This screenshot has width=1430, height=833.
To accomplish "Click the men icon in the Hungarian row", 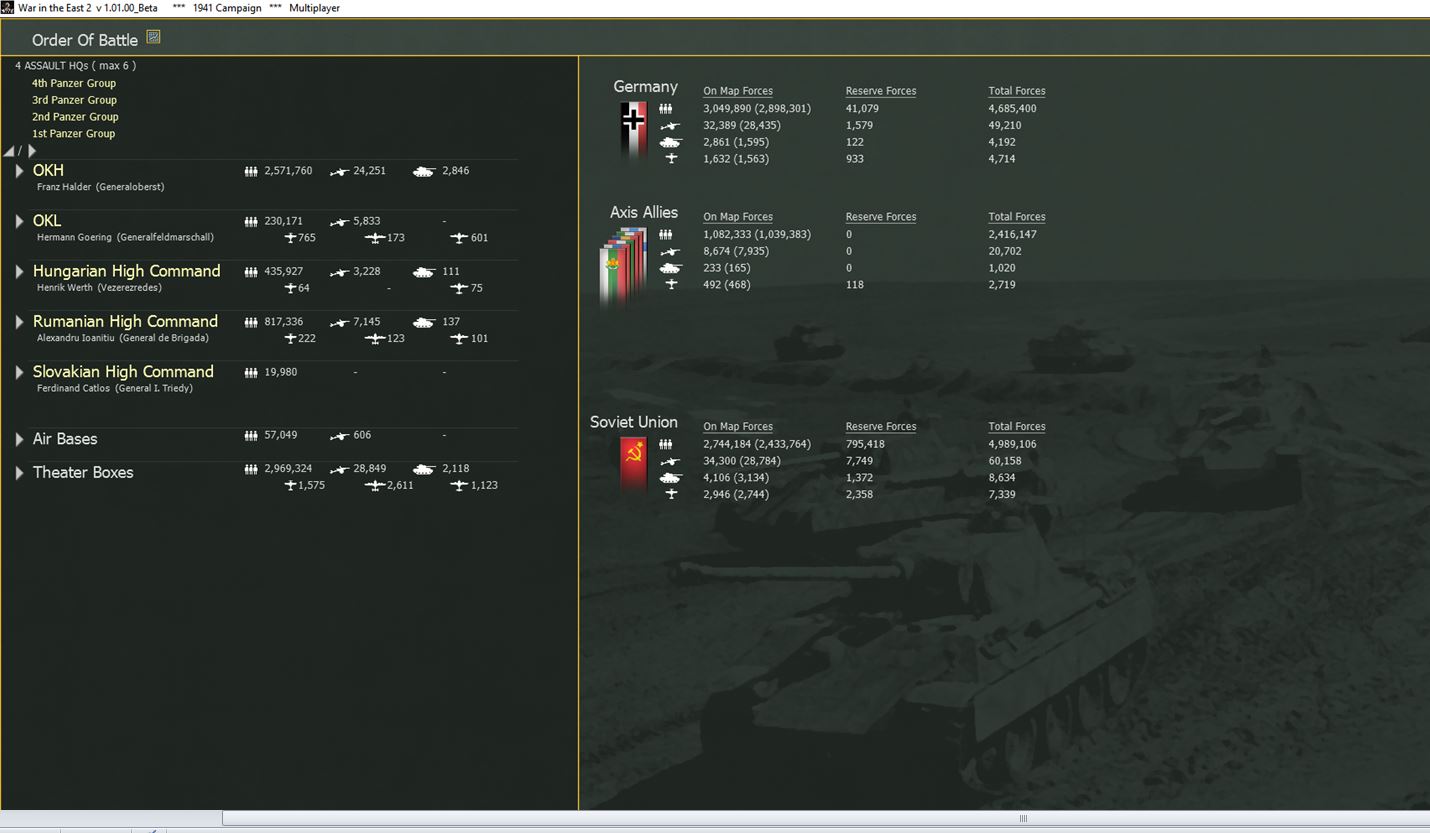I will pos(251,272).
